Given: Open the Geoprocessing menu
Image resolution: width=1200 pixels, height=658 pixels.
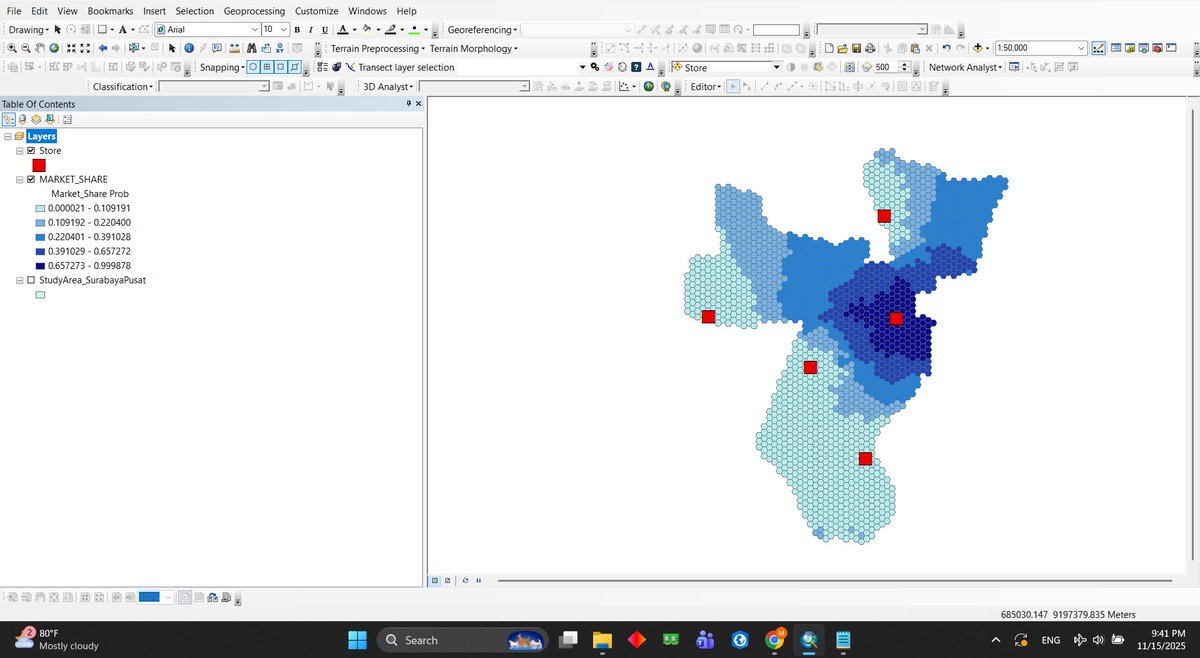Looking at the screenshot, I should (254, 11).
